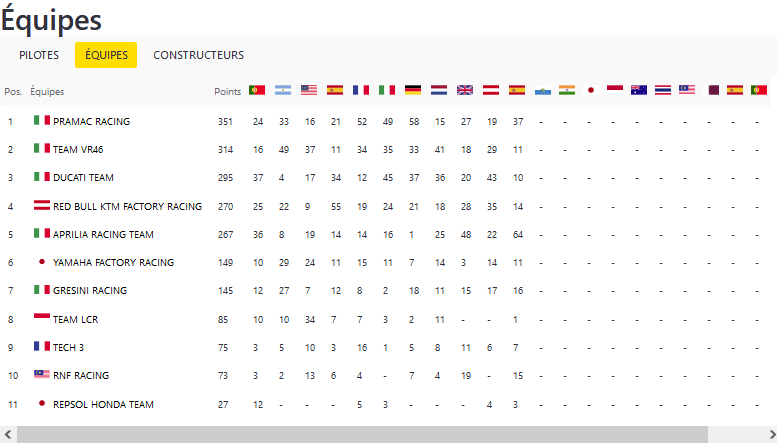This screenshot has width=777, height=446.
Task: Select the Thailand flag column header
Action: click(663, 90)
